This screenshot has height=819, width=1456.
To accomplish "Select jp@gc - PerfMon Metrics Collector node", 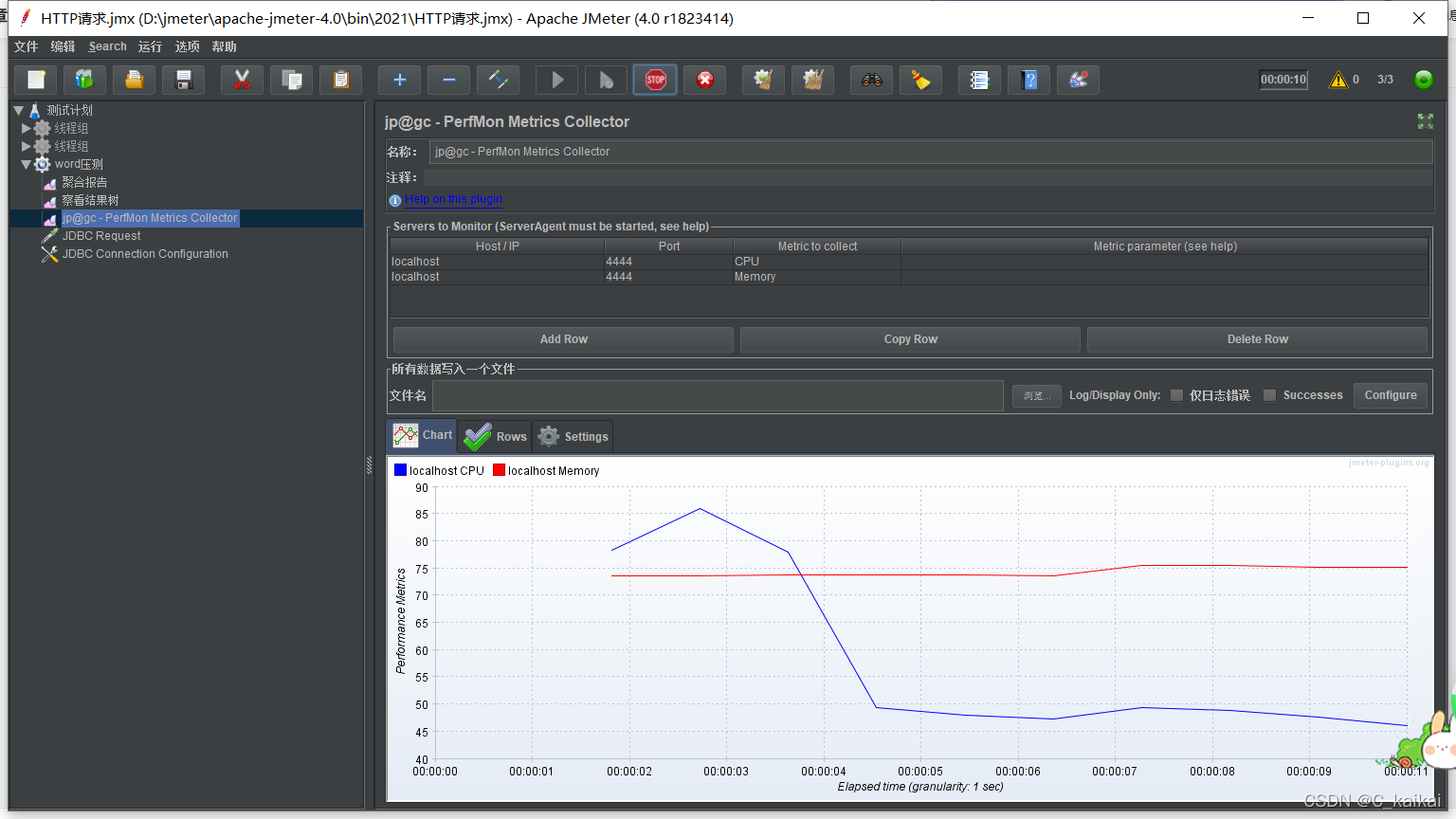I will (150, 218).
